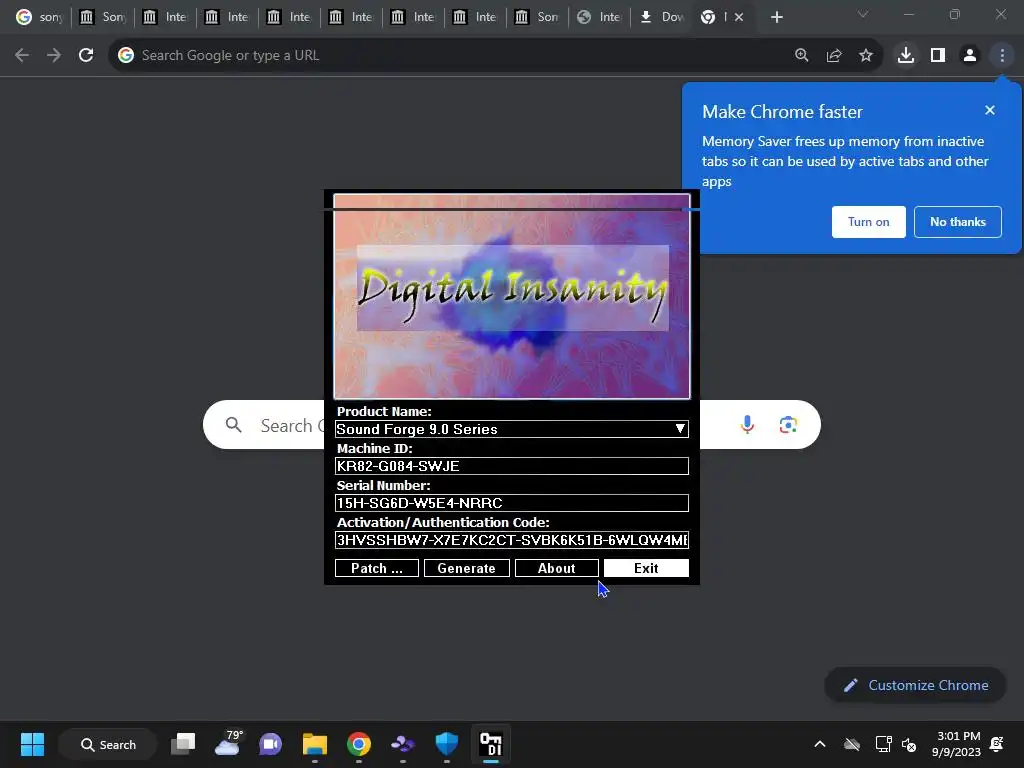Close the Make Chrome faster popup
Image resolution: width=1024 pixels, height=768 pixels.
990,110
